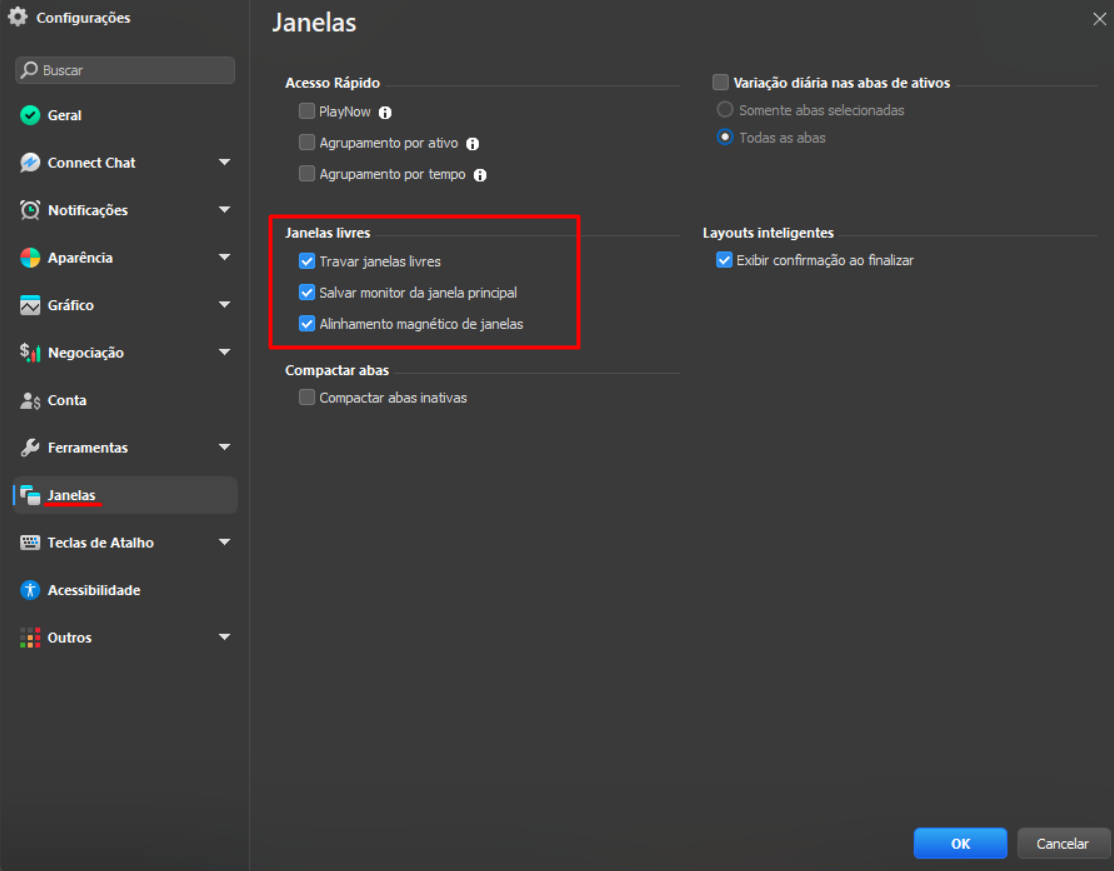Click the green Geral checkmark icon
The image size is (1114, 871).
(x=30, y=115)
